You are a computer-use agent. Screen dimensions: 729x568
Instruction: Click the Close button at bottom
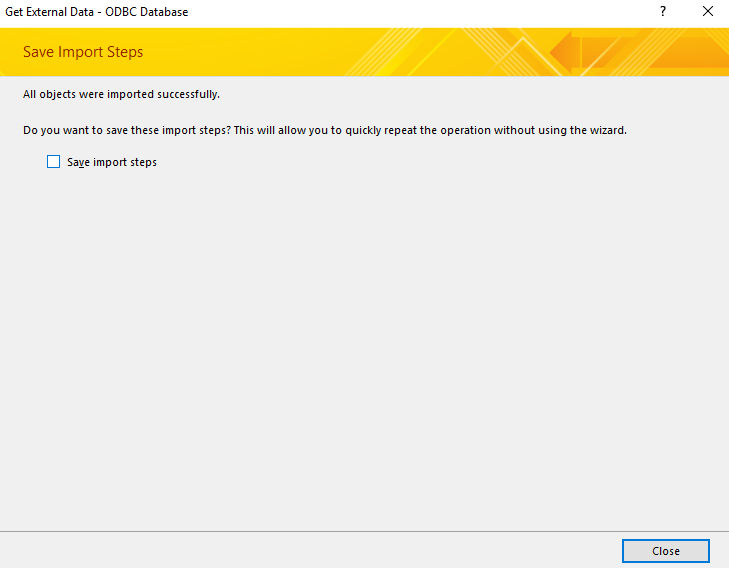click(x=665, y=551)
